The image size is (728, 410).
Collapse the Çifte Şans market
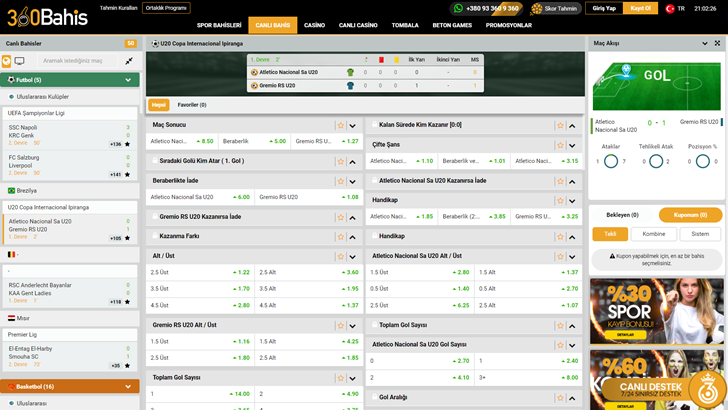(x=572, y=145)
